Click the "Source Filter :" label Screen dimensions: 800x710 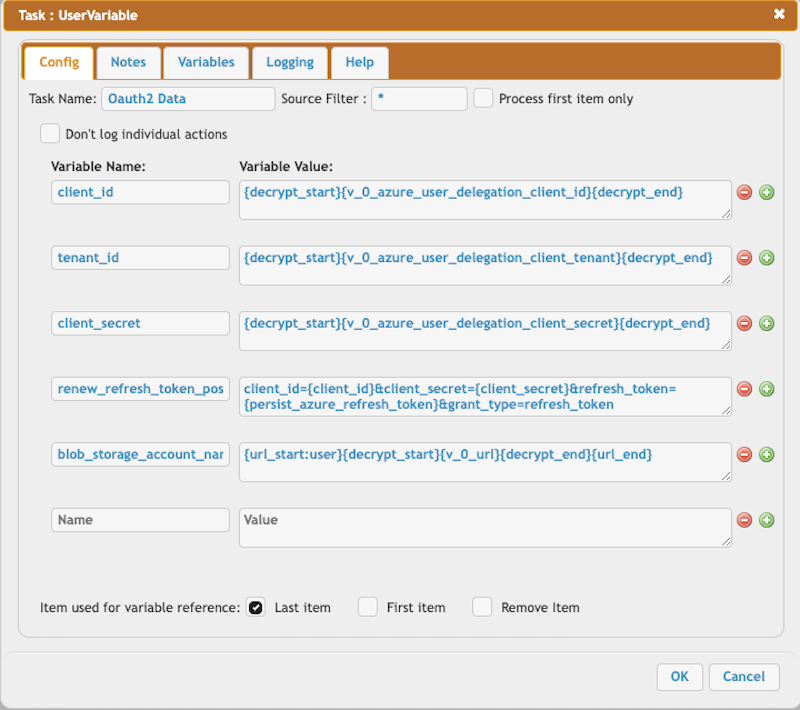324,99
